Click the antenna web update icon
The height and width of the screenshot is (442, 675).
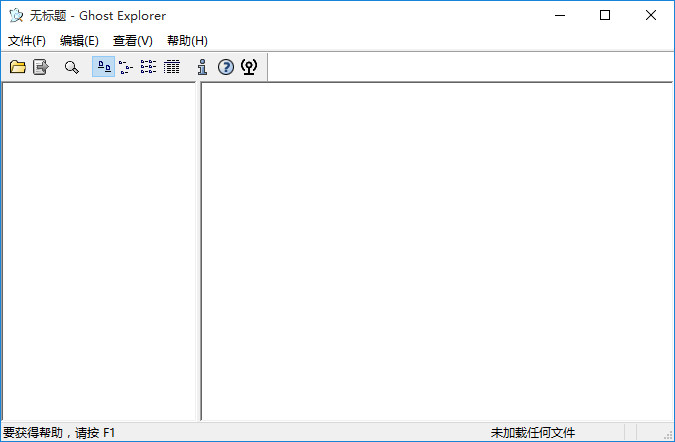coord(249,67)
